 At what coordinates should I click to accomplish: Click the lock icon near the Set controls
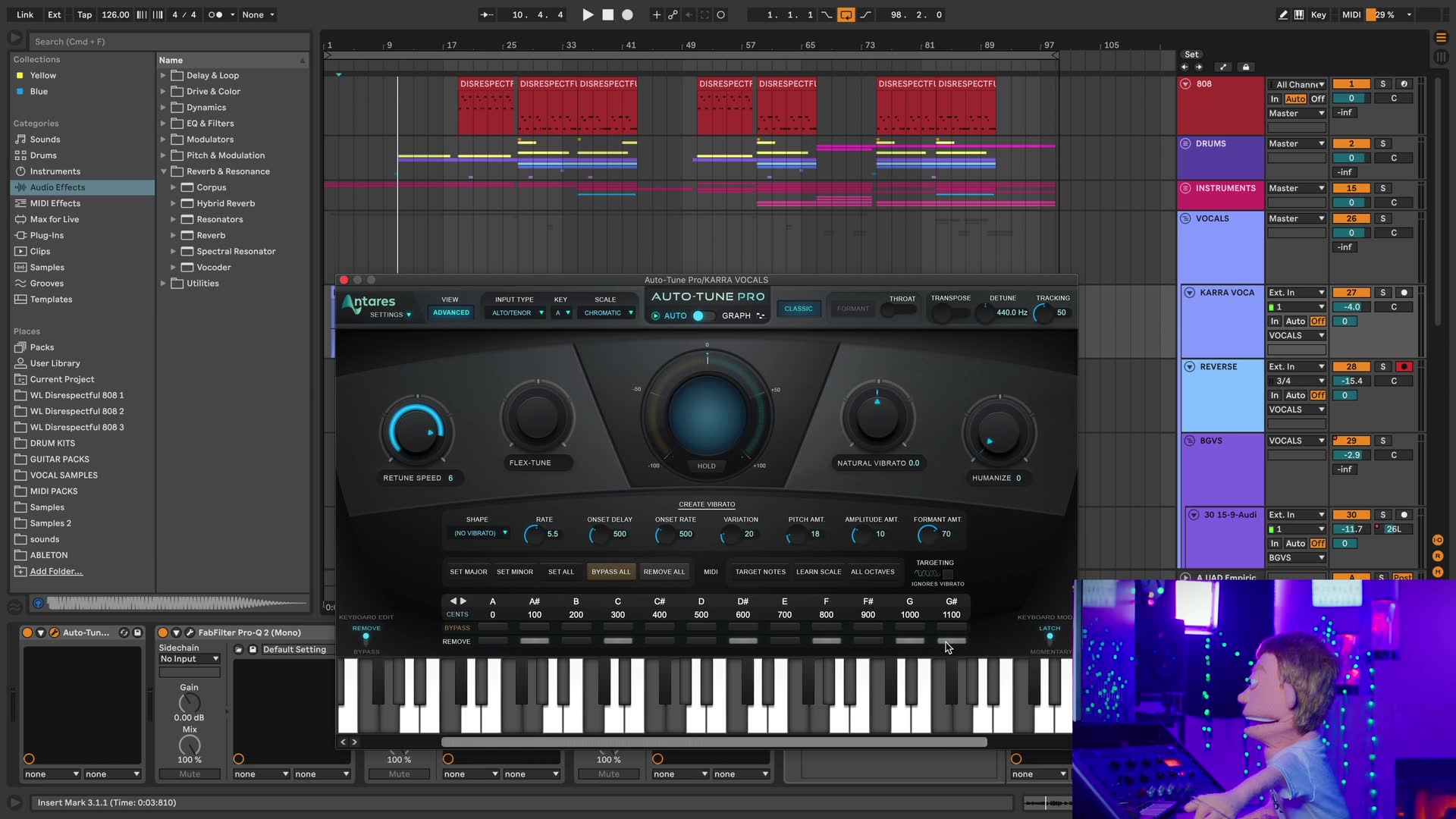(x=1246, y=67)
